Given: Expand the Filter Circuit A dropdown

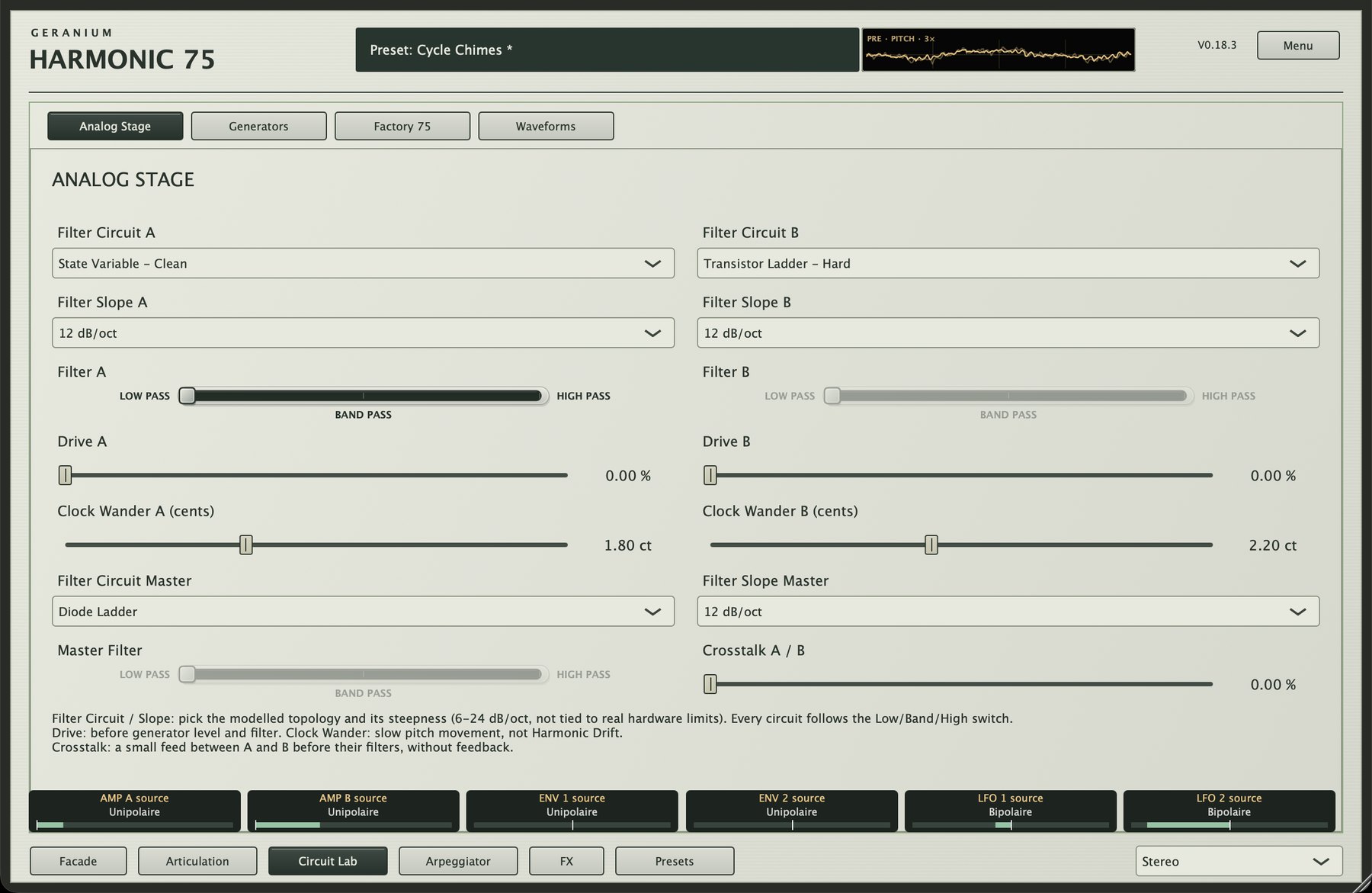Looking at the screenshot, I should 363,263.
